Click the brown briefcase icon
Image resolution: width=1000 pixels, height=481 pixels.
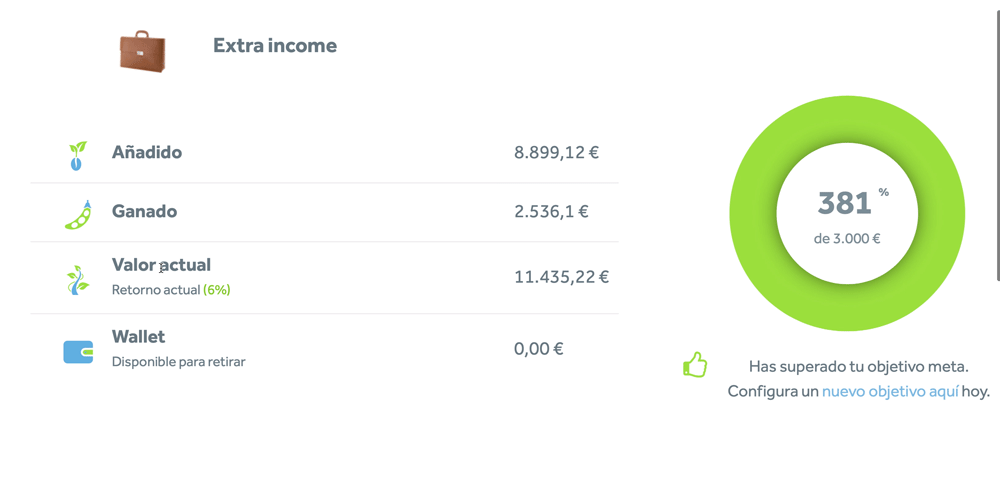click(x=142, y=50)
